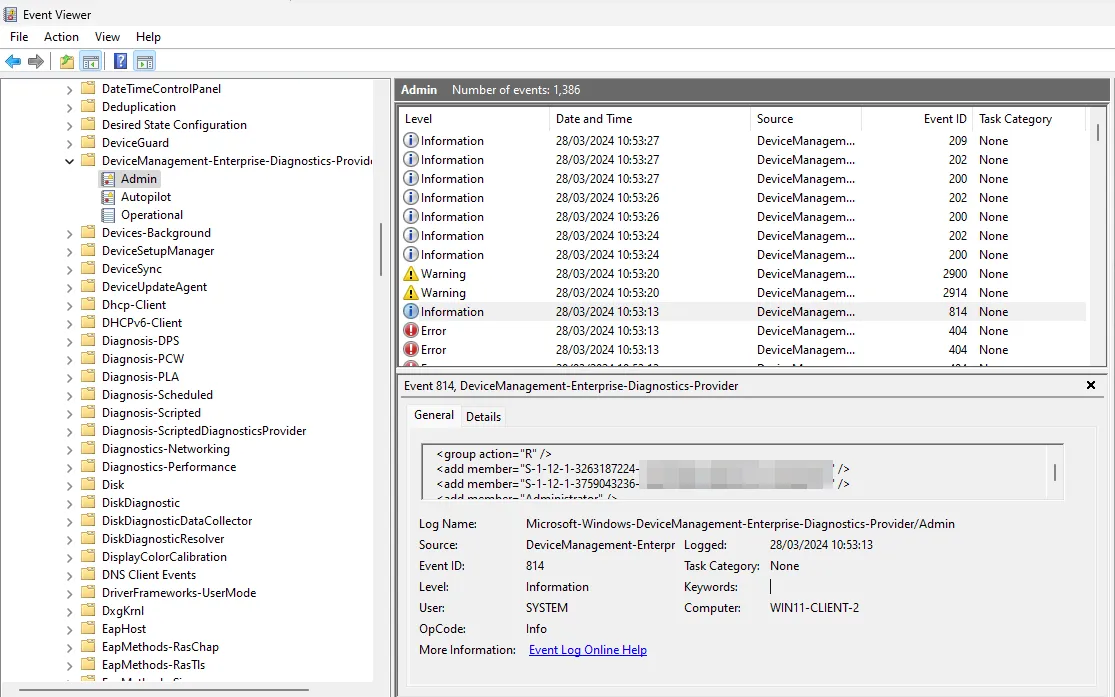Open the Help question mark toolbar icon
The height and width of the screenshot is (697, 1115).
[120, 62]
